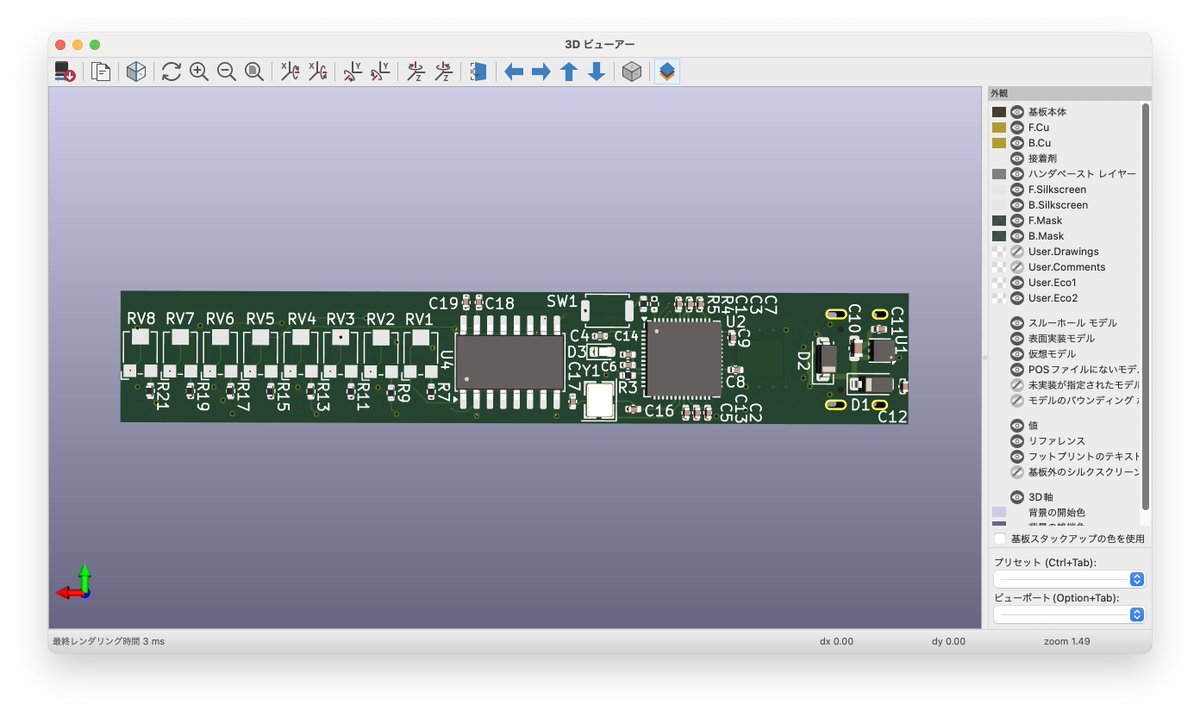Open the F.Mask color swatch
Screen dimensions: 1200x717
[x=999, y=220]
